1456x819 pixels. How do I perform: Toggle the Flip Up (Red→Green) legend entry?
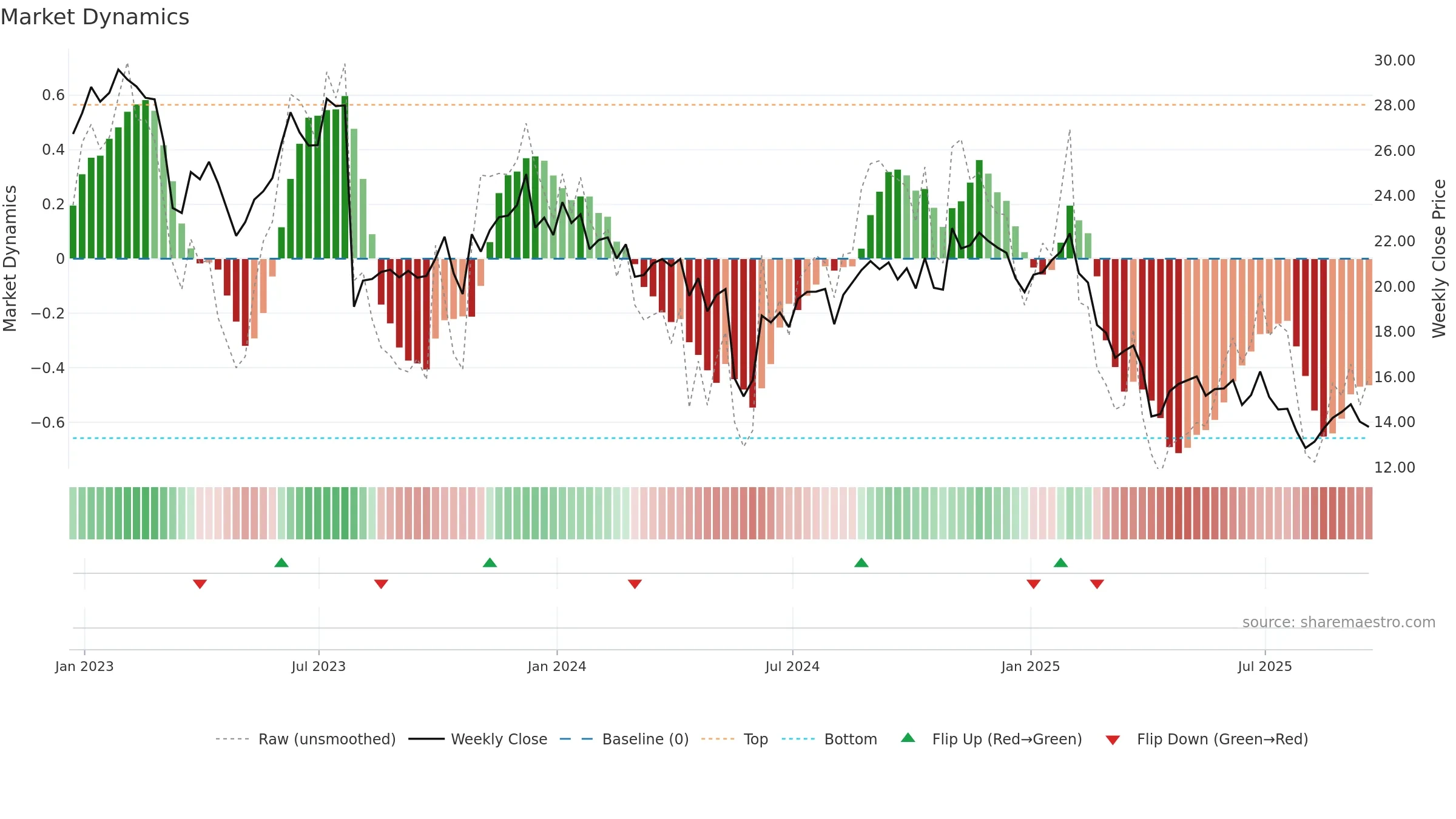pyautogui.click(x=991, y=739)
